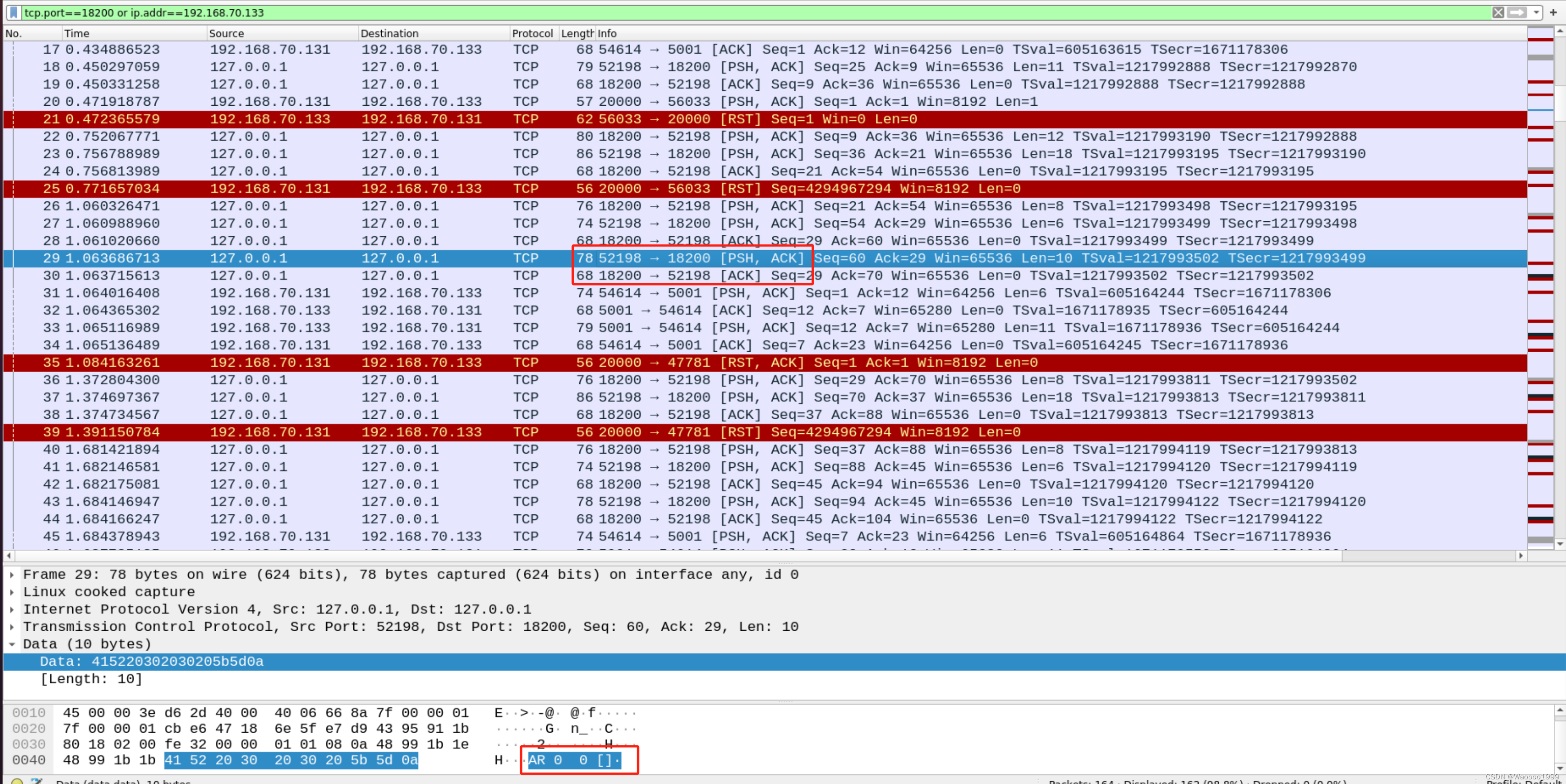1566x784 pixels.
Task: Select packet 45 at time 1.684378943
Action: pos(765,537)
